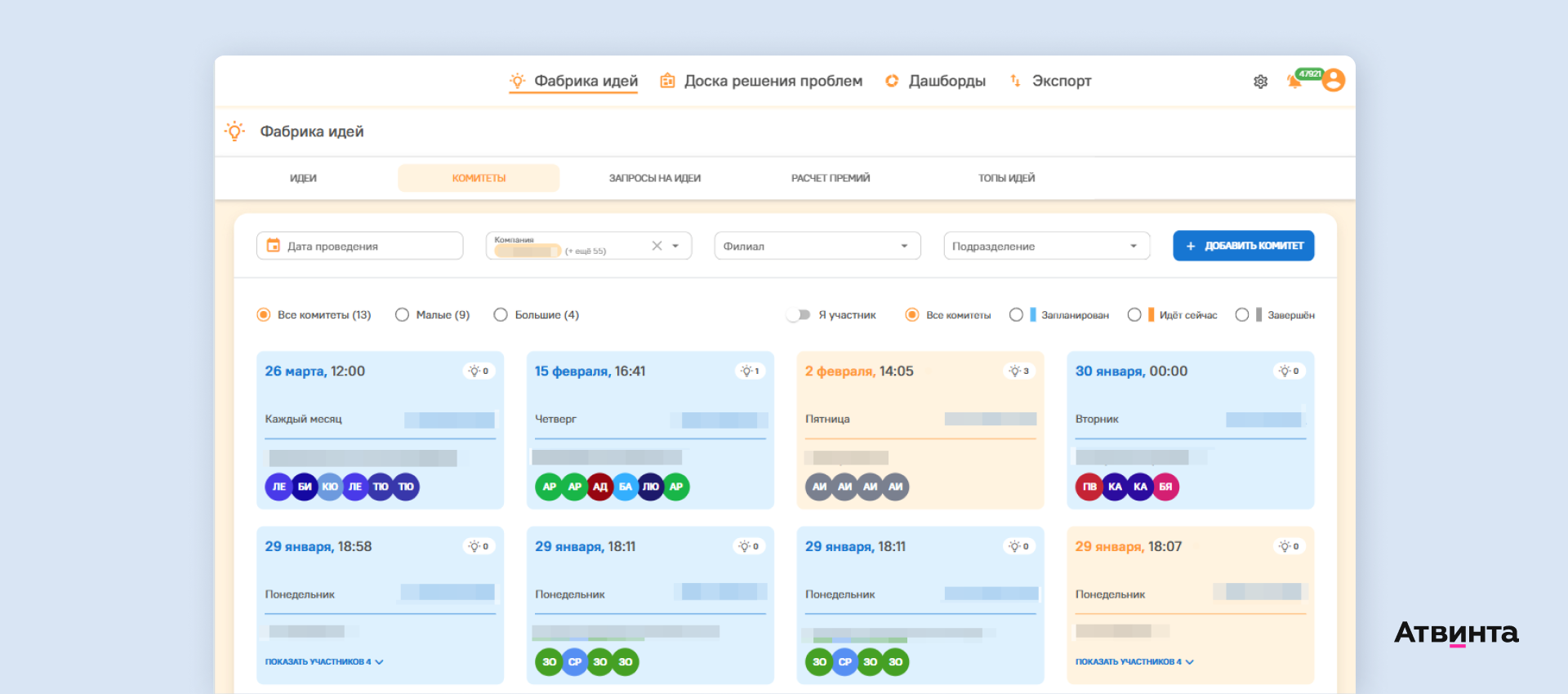Click idea counter on 29 января 18:58 card
1568x694 pixels.
coord(479,547)
